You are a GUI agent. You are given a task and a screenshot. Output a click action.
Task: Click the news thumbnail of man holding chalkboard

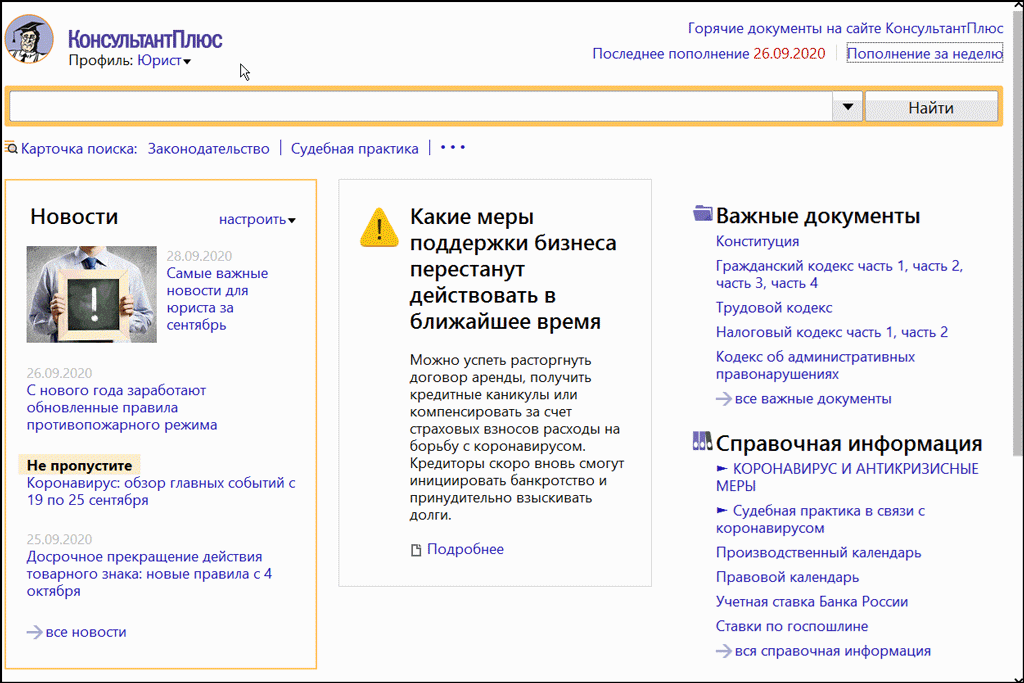point(91,294)
